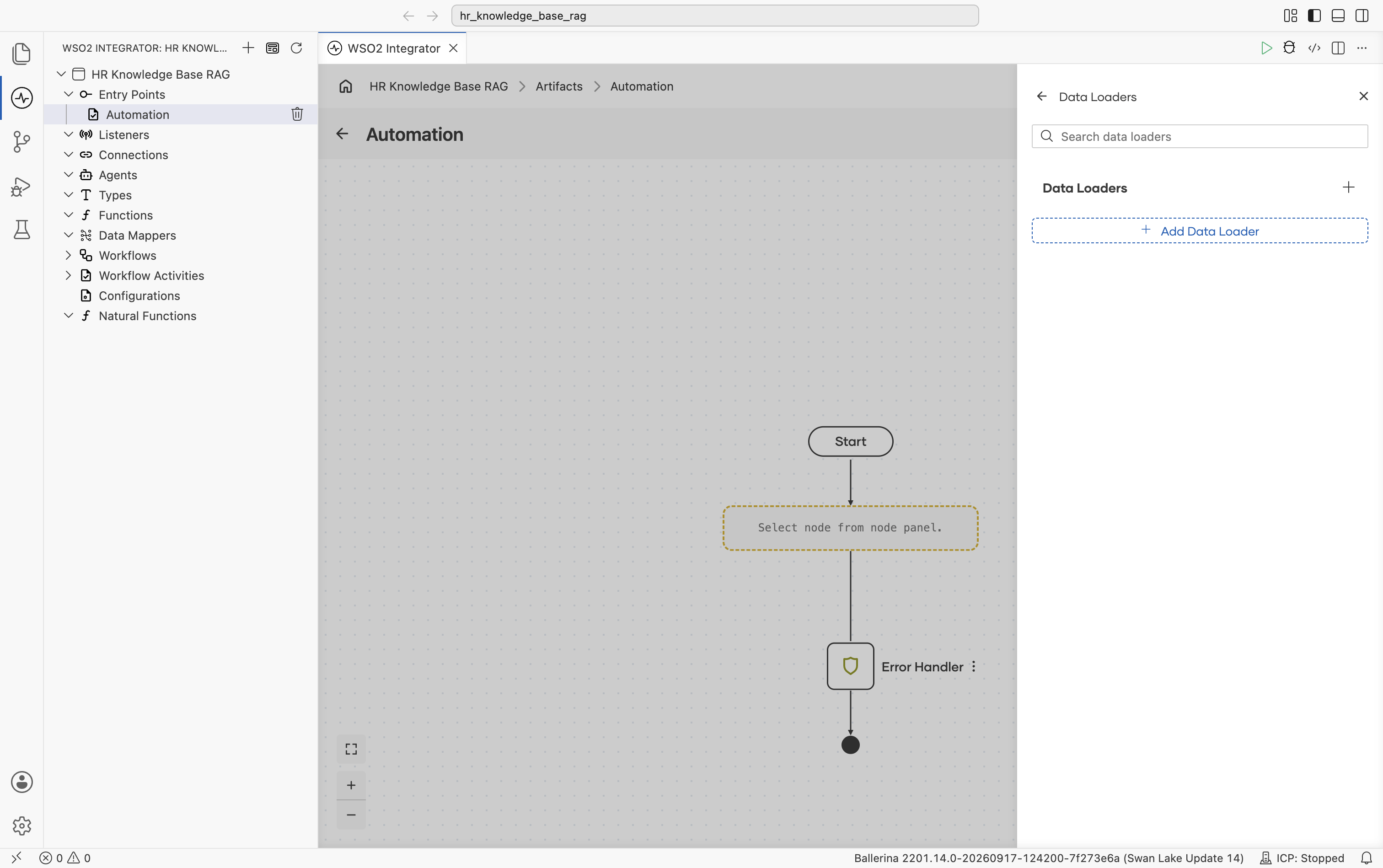Open Error Handler node options menu
The width and height of the screenshot is (1383, 868).
pos(974,666)
